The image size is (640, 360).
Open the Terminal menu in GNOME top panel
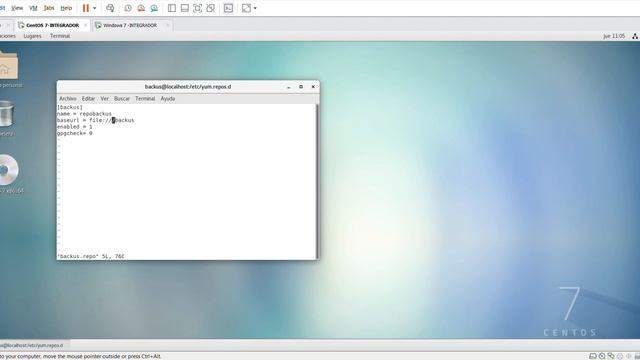(60, 36)
